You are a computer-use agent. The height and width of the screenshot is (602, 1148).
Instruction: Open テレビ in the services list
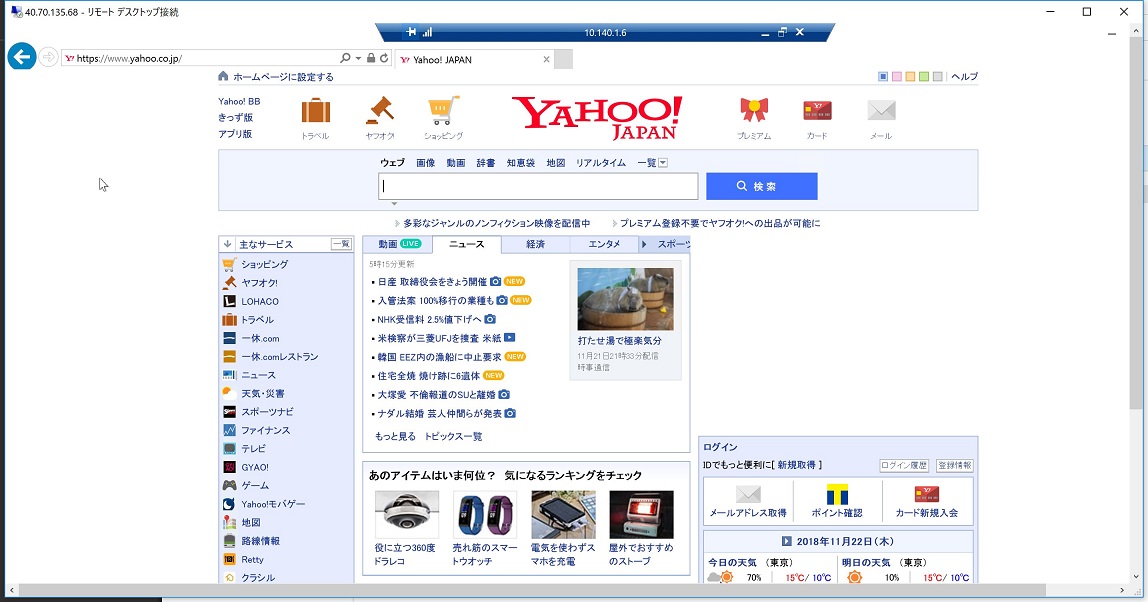click(x=254, y=448)
